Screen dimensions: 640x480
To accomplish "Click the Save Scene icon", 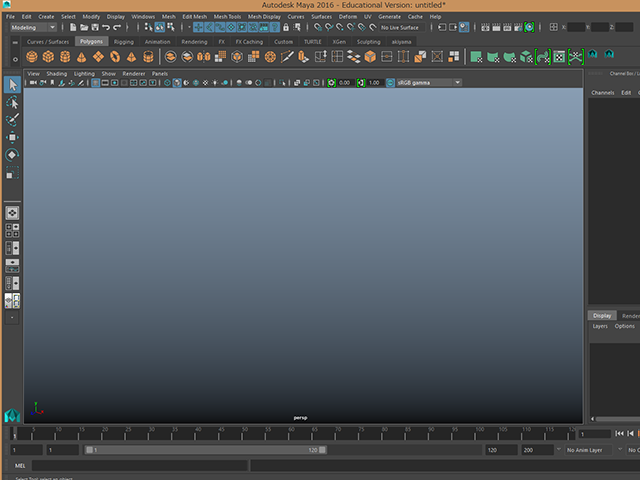I will tap(95, 27).
